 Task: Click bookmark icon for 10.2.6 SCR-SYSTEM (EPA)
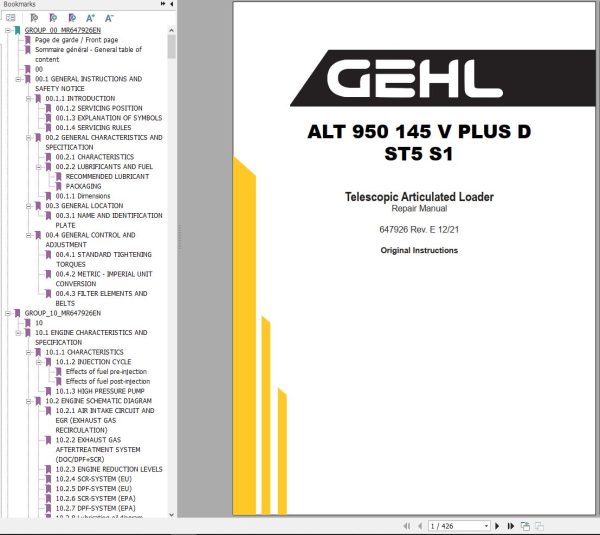48,499
